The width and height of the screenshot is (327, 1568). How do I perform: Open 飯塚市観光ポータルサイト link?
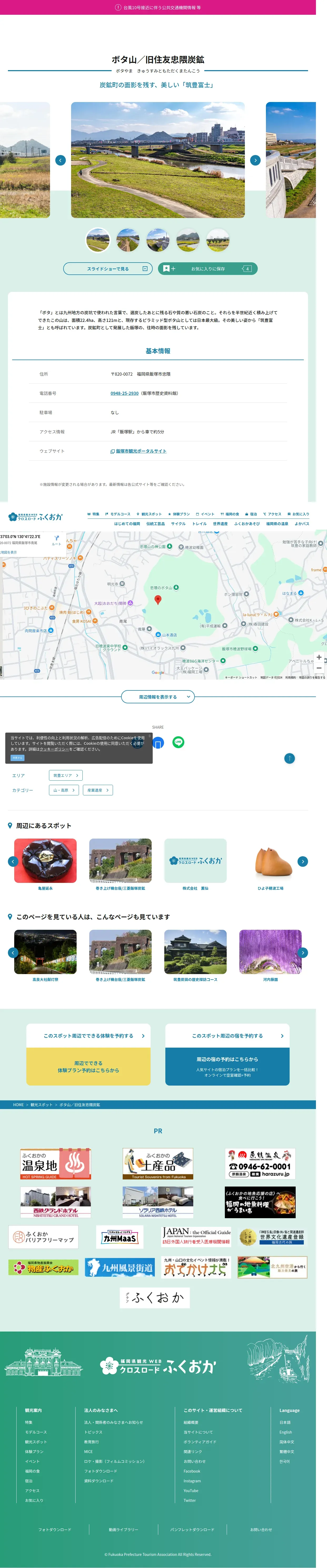pos(138,451)
